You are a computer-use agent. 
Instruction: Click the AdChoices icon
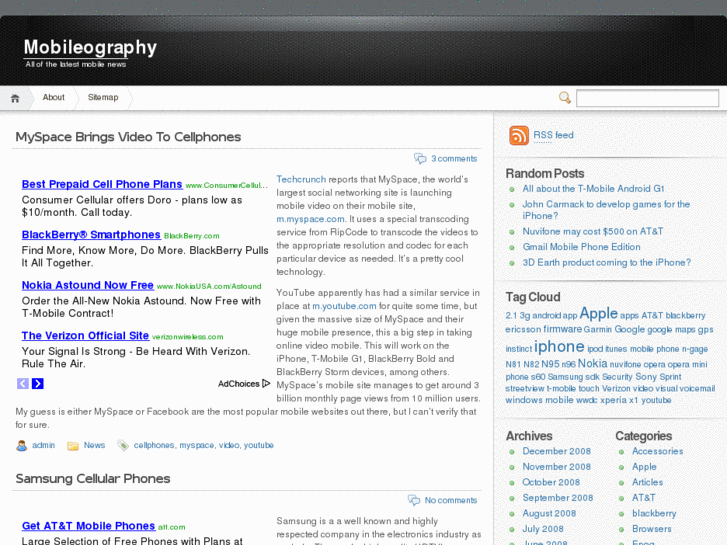click(266, 384)
